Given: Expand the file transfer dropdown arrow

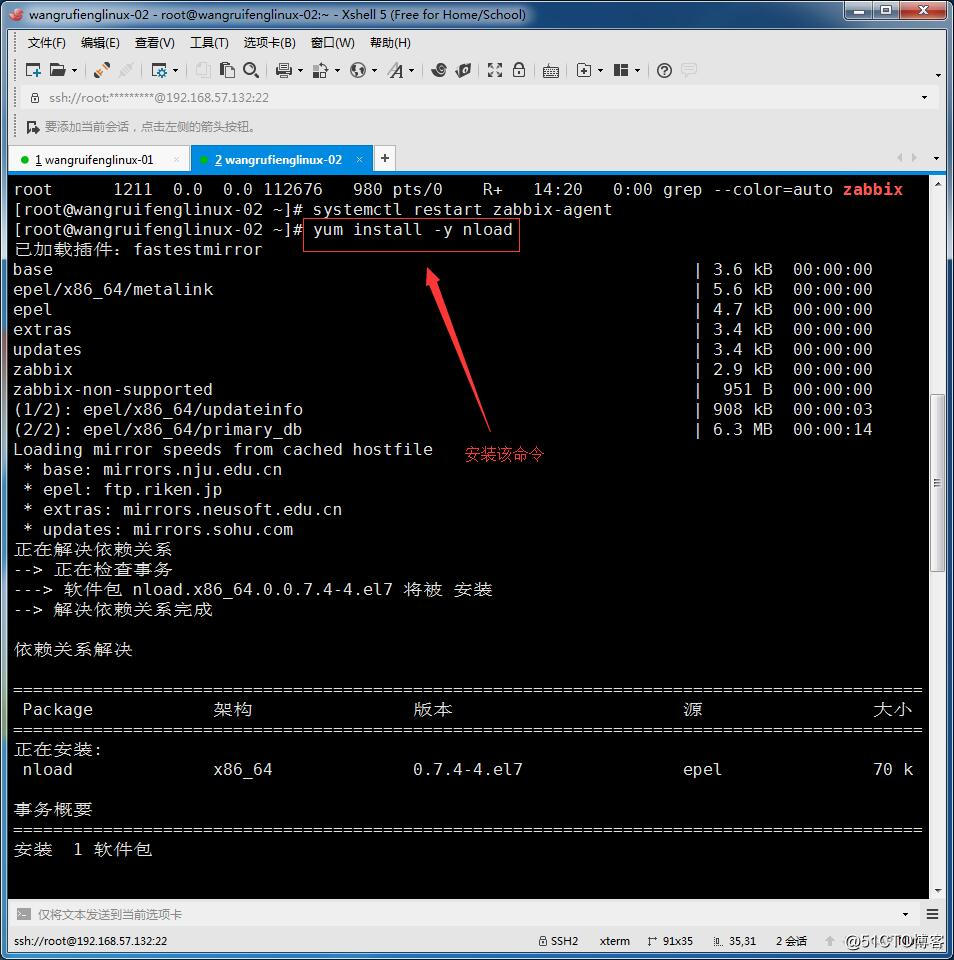Looking at the screenshot, I should point(337,71).
